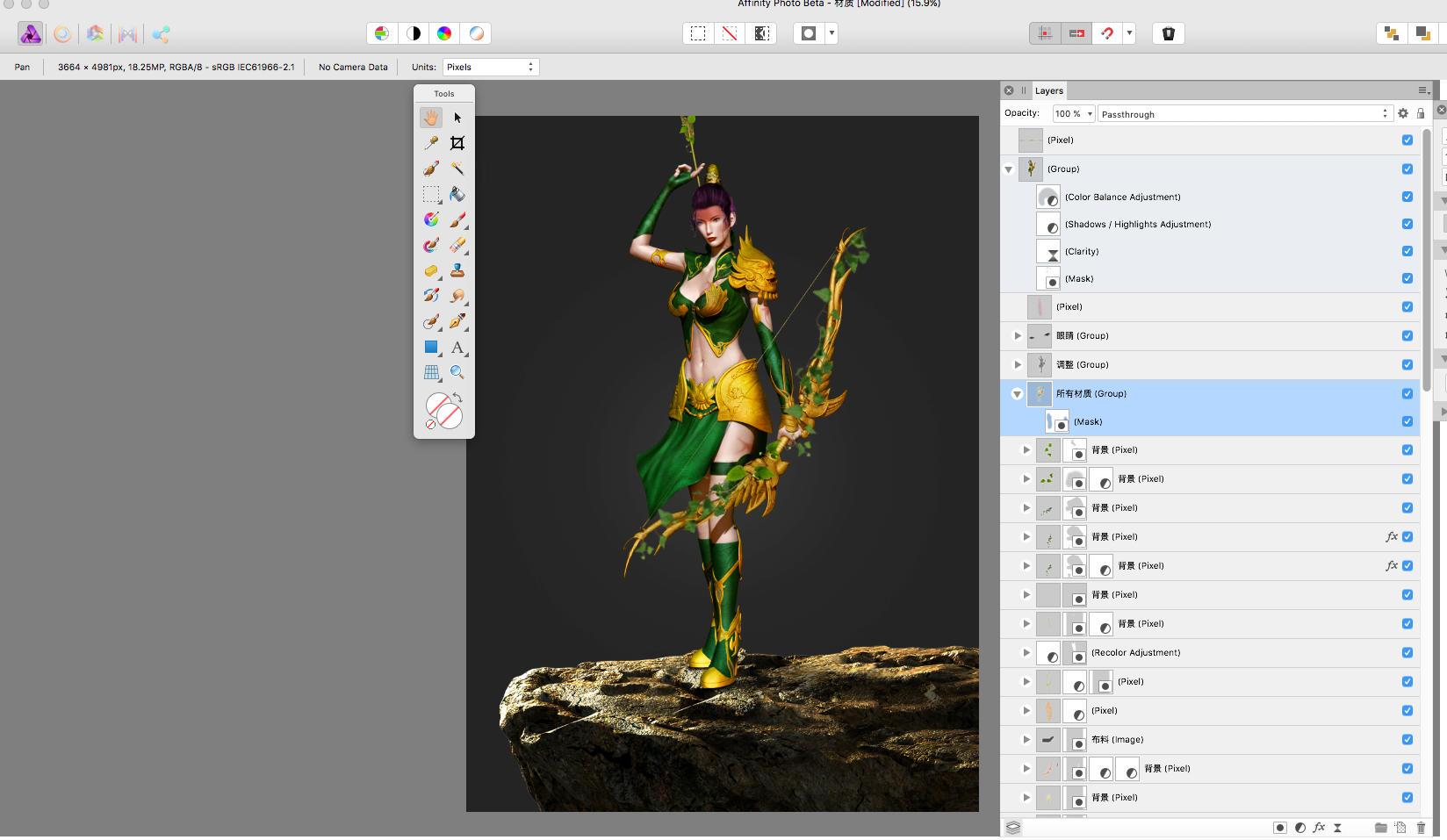Open the Photo persona icon

pos(31,33)
